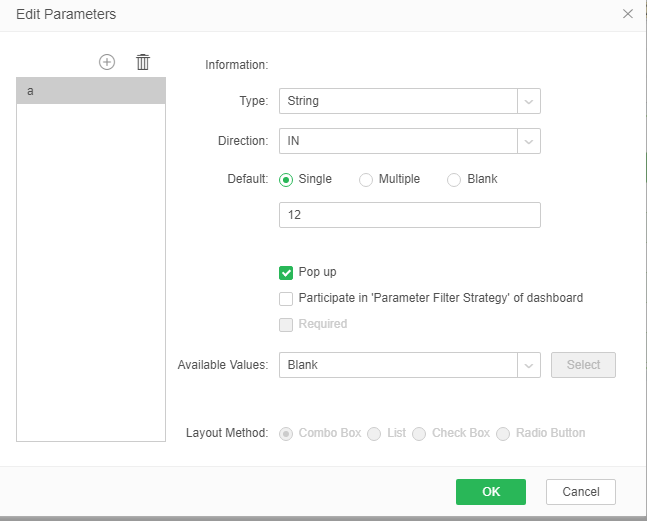Image resolution: width=647 pixels, height=521 pixels.
Task: Choose the Single default radio button
Action: (286, 180)
